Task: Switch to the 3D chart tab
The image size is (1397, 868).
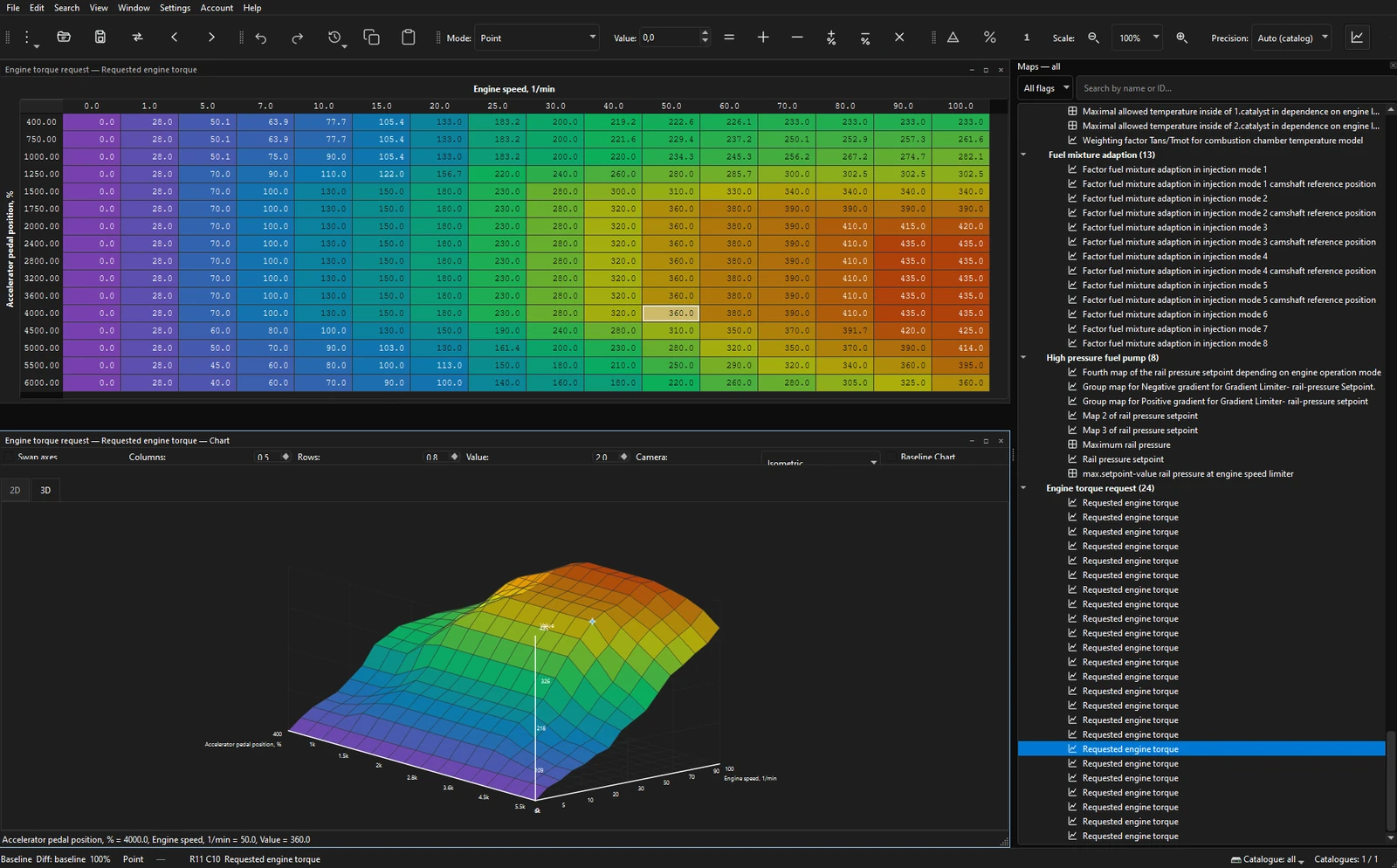Action: click(x=45, y=490)
